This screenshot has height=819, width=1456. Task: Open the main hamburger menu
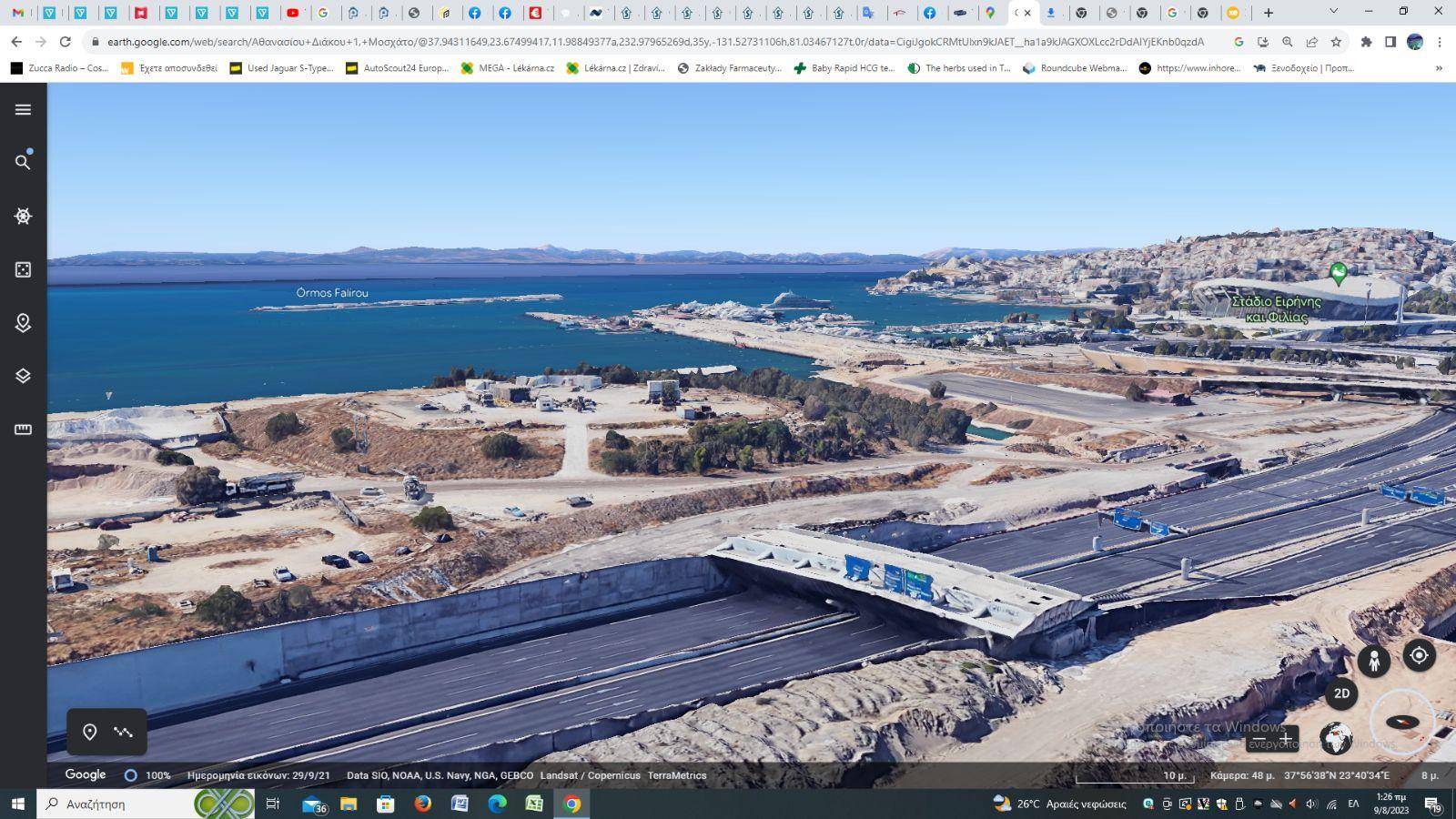[23, 109]
